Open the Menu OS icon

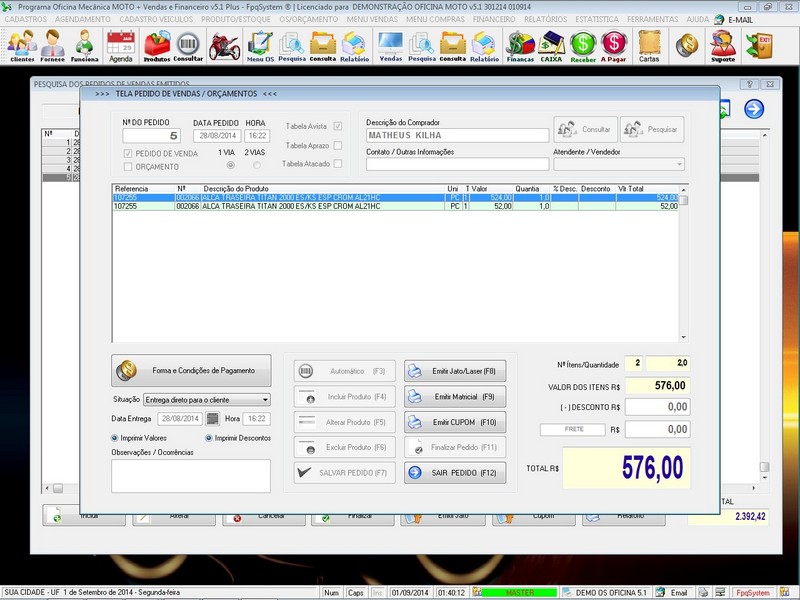click(x=260, y=46)
